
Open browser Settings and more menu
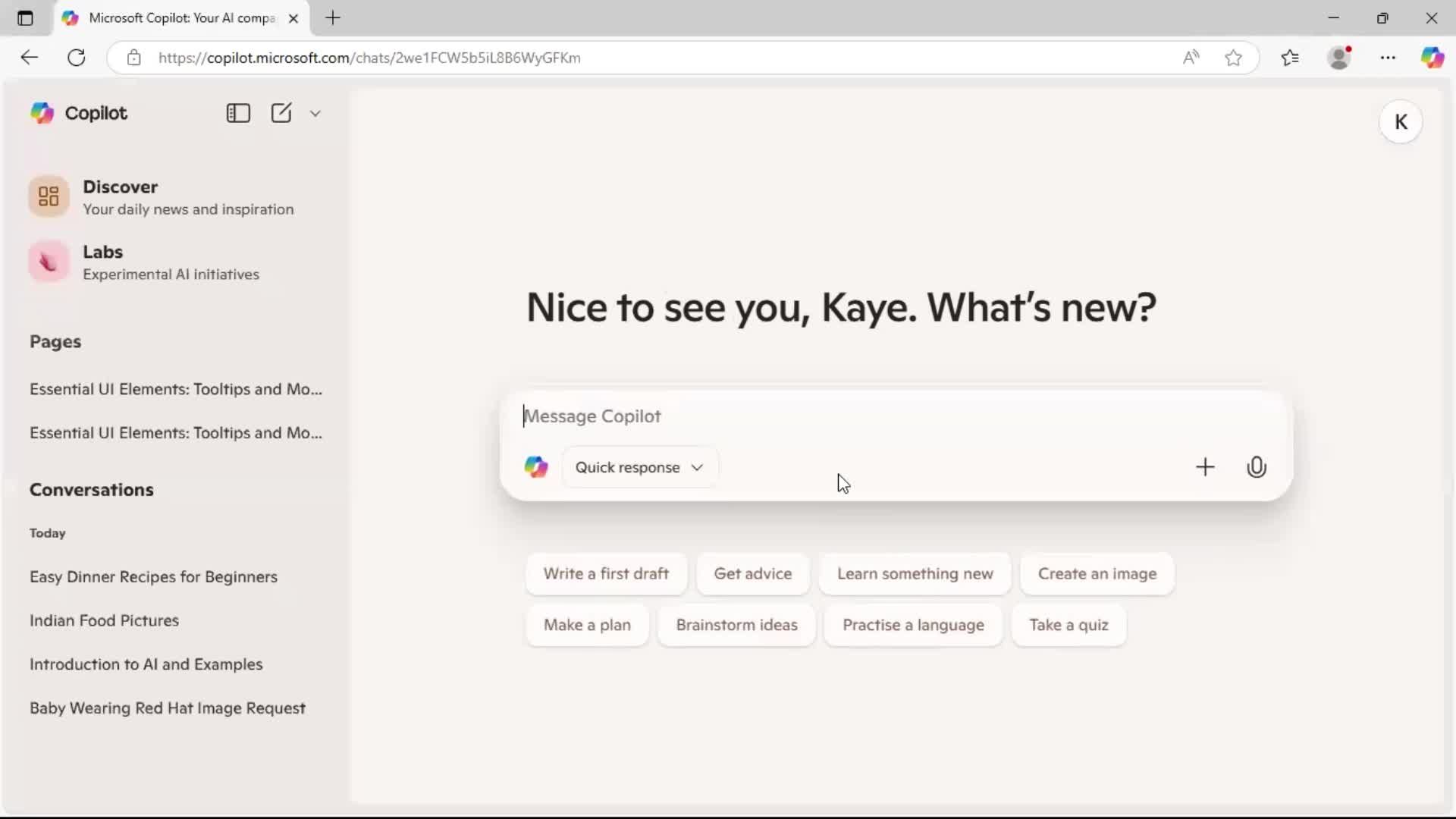(1388, 58)
